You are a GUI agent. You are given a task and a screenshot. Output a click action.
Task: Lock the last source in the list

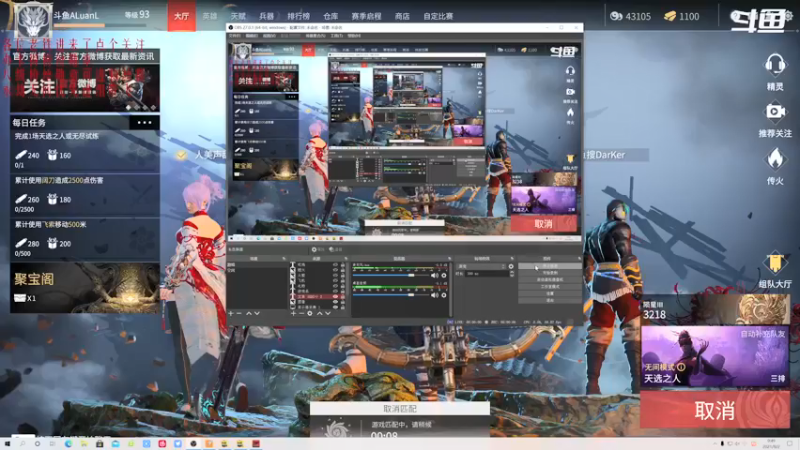click(343, 307)
